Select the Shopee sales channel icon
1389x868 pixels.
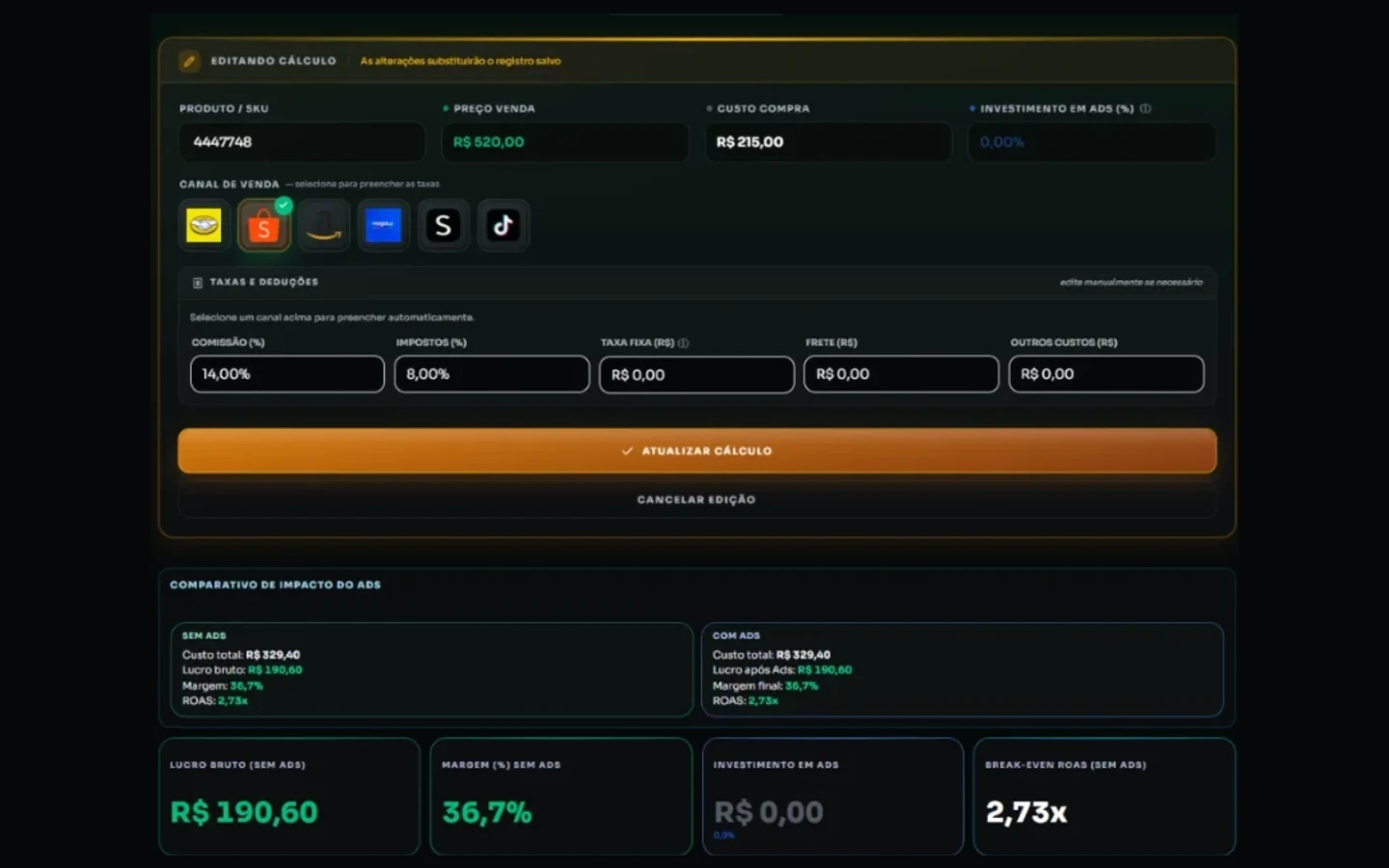[263, 226]
